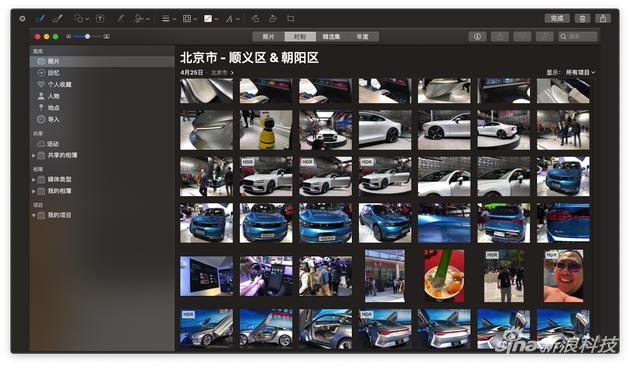Viewport: 630px width, 366px height.
Task: Click the 完成 (Done) button
Action: point(557,18)
